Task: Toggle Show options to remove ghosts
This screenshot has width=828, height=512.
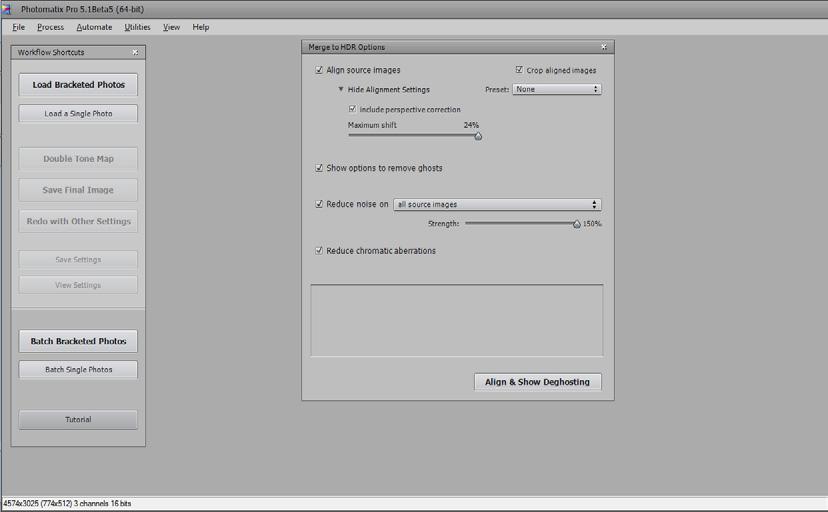Action: [319, 168]
